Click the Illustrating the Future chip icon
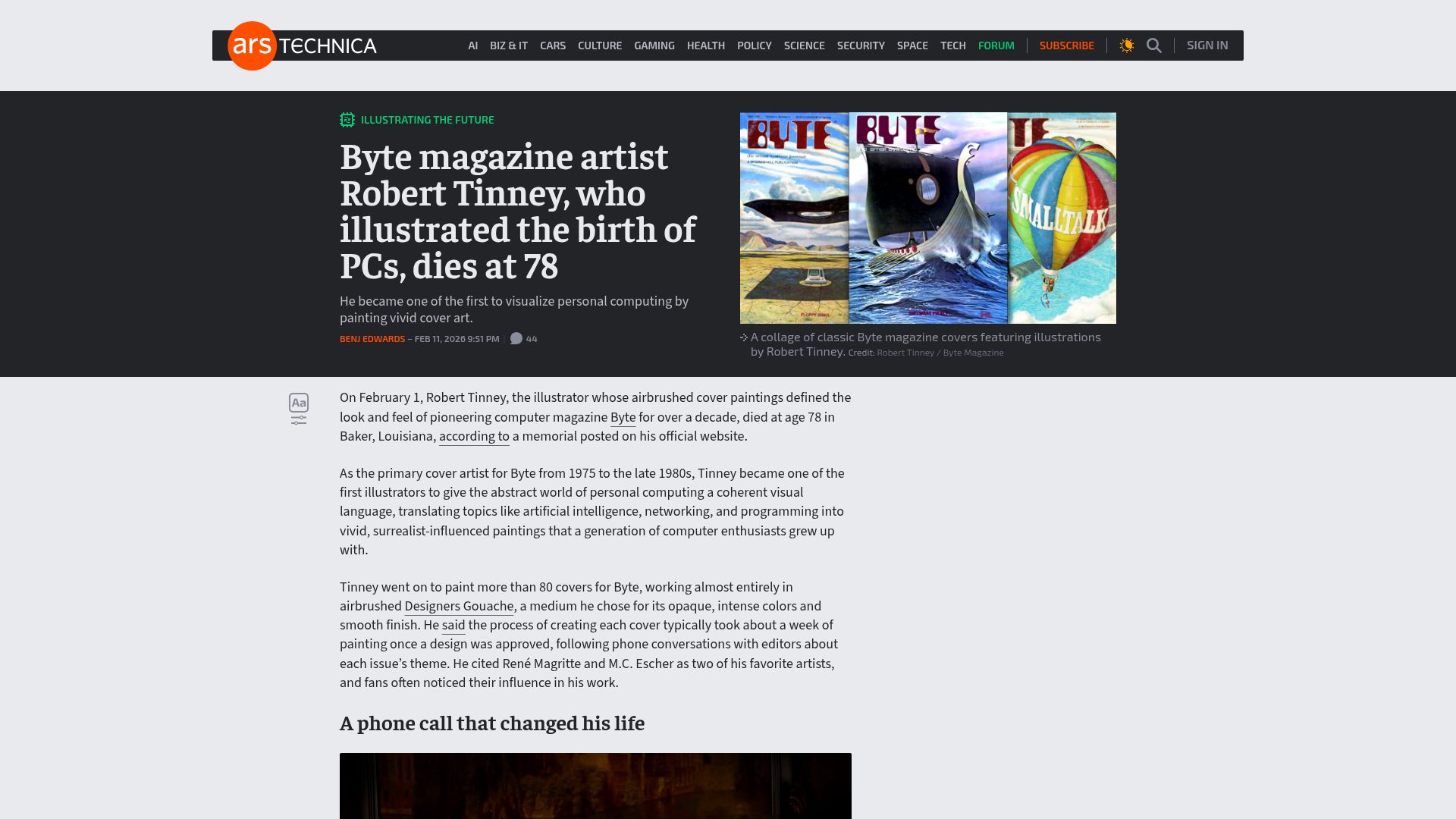Image resolution: width=1456 pixels, height=819 pixels. coord(347,120)
